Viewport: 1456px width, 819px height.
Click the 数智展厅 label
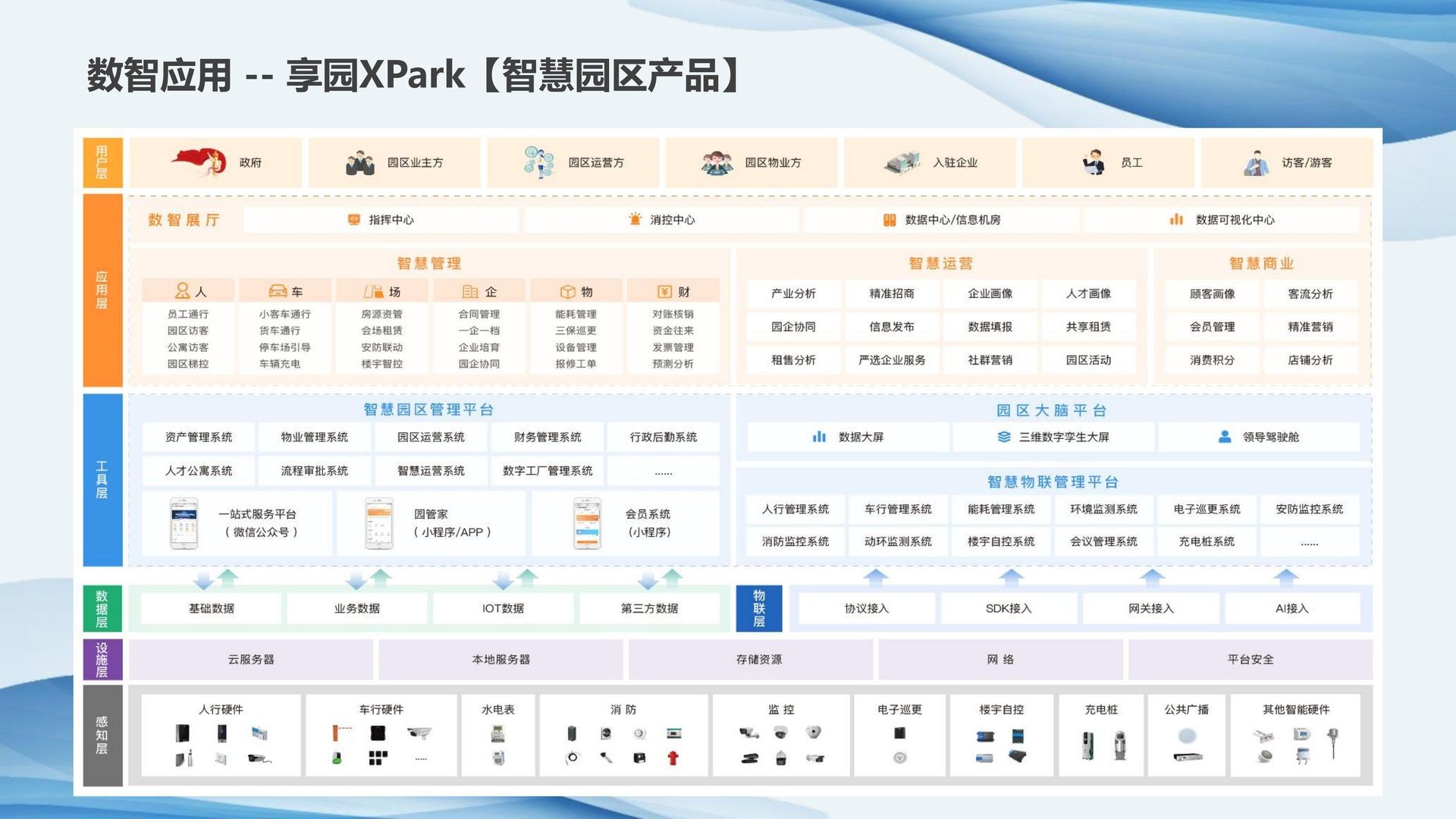point(184,220)
